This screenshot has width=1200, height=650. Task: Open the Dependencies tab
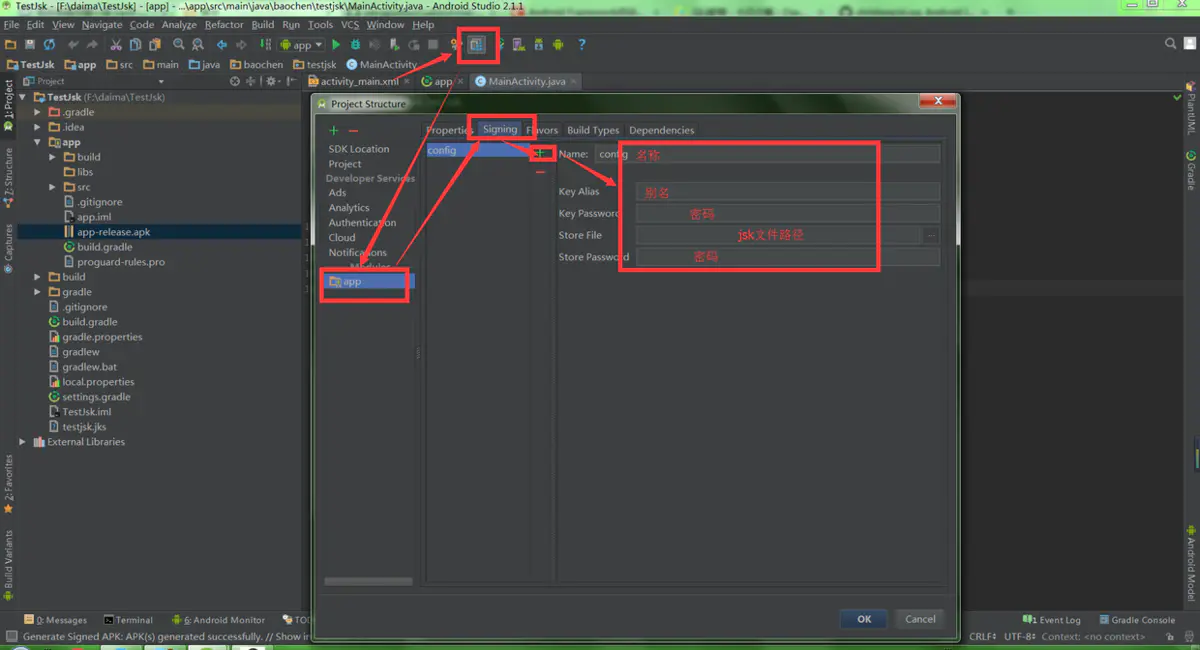(661, 130)
